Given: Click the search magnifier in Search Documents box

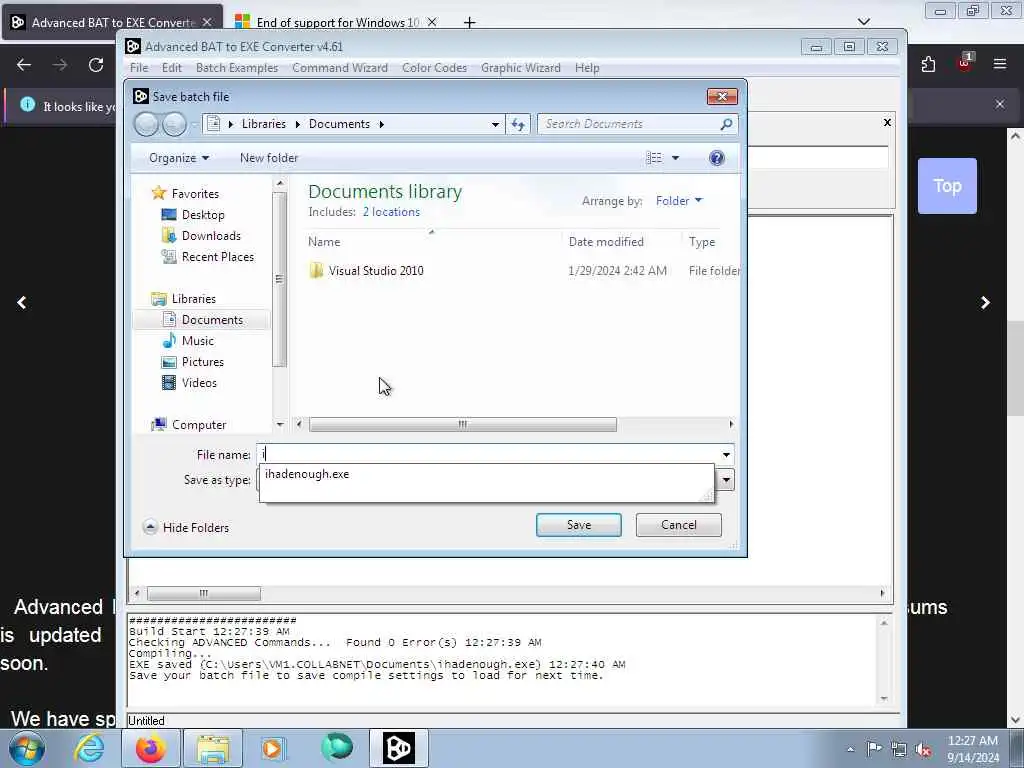Looking at the screenshot, I should tap(726, 124).
